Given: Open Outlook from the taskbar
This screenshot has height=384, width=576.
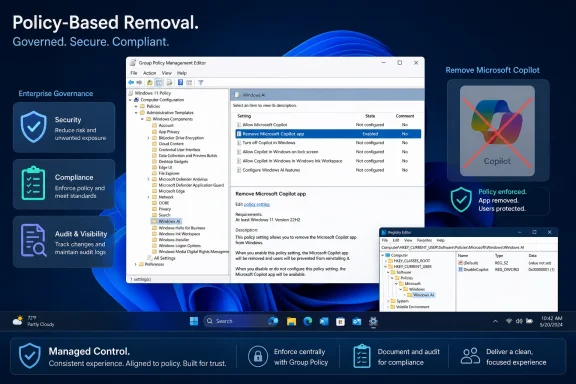Looking at the screenshot, I should (x=357, y=322).
